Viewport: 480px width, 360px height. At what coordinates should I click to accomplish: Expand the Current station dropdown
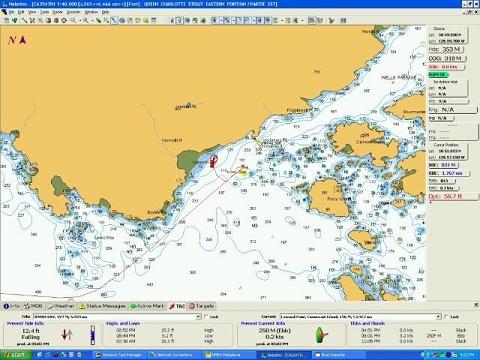coord(438,316)
